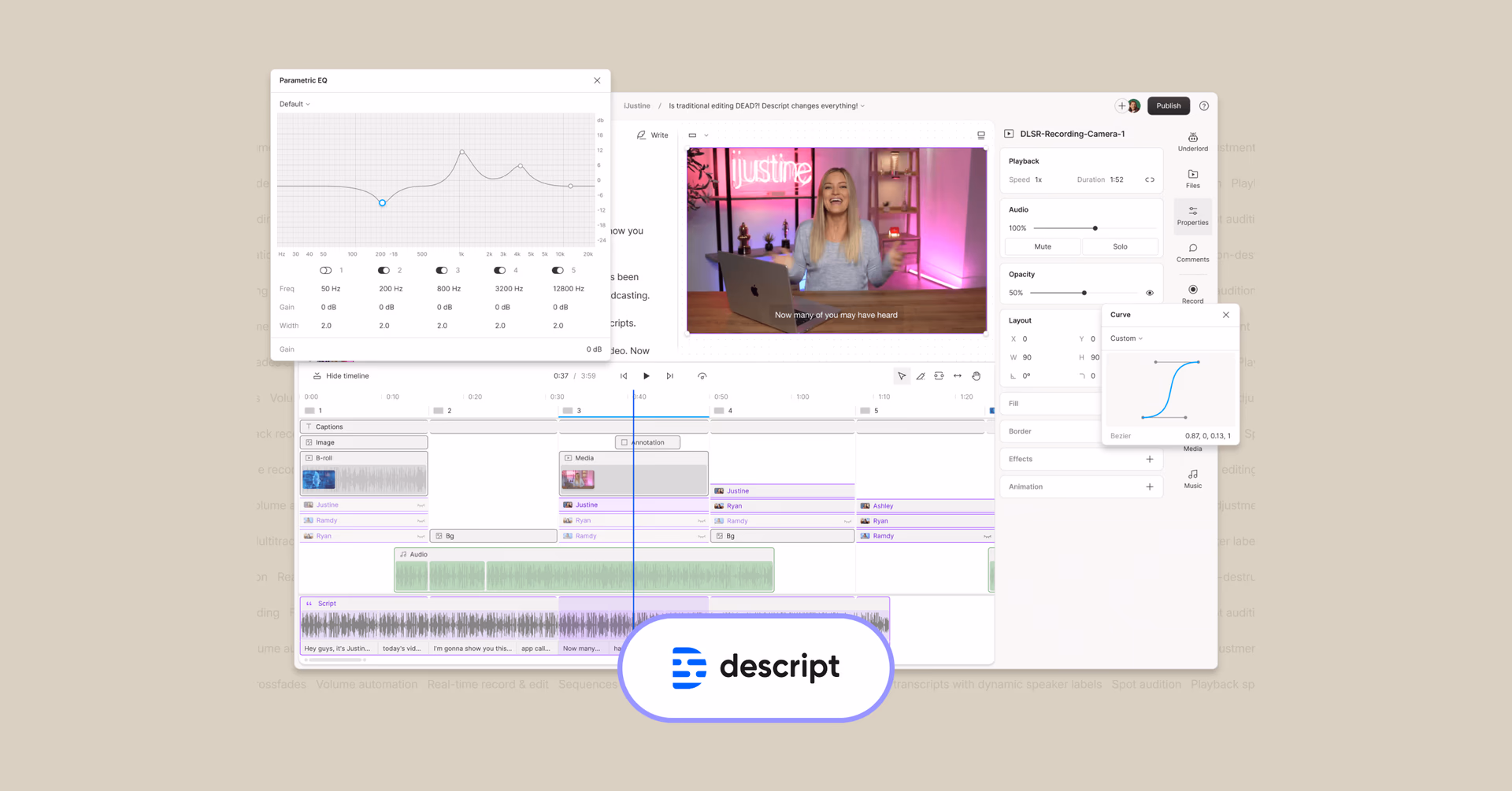Image resolution: width=1512 pixels, height=791 pixels.
Task: Enable EQ band 1 toggle
Action: click(325, 270)
